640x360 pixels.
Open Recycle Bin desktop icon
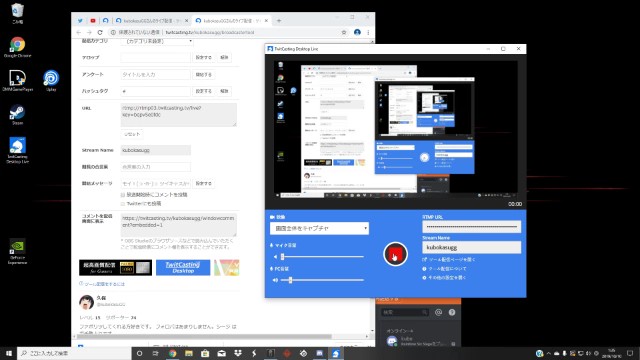pyautogui.click(x=18, y=13)
